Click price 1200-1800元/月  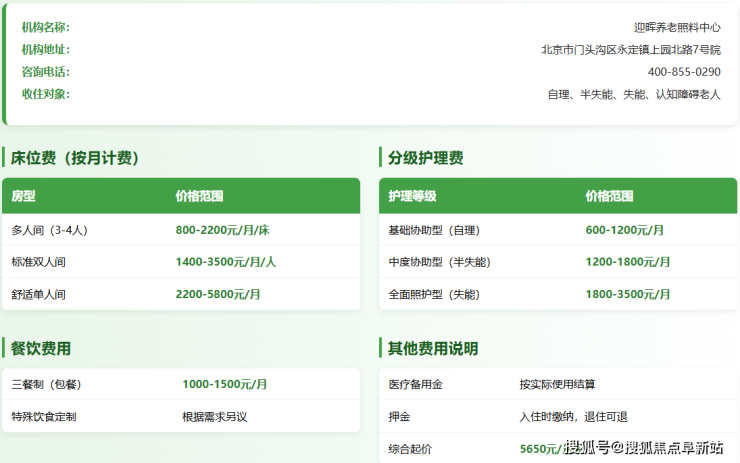tap(628, 262)
